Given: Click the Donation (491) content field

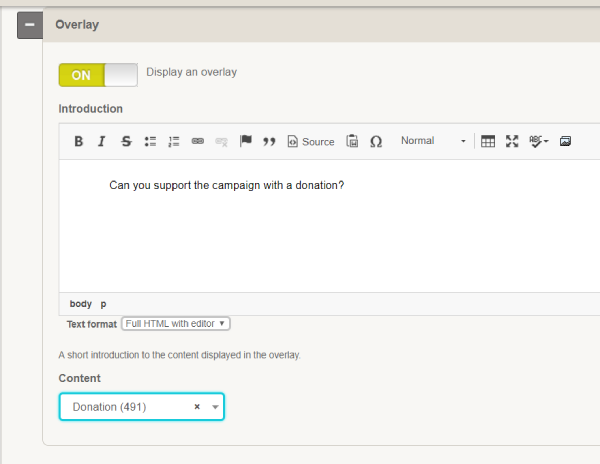Looking at the screenshot, I should click(142, 407).
